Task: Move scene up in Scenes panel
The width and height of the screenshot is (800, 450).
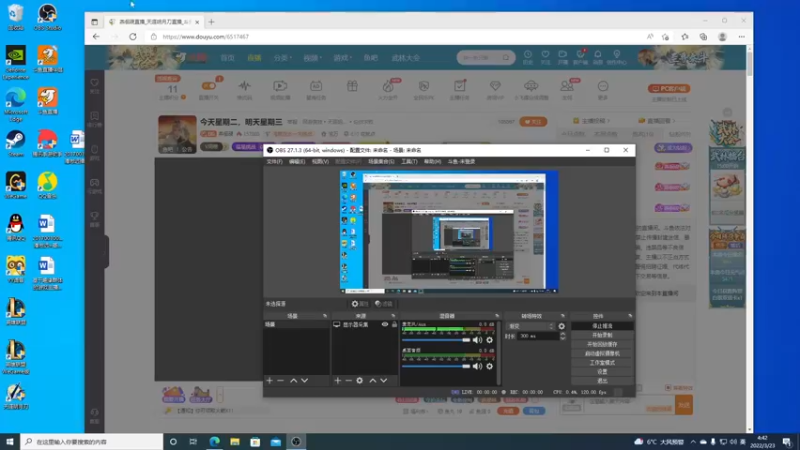Action: tap(293, 381)
